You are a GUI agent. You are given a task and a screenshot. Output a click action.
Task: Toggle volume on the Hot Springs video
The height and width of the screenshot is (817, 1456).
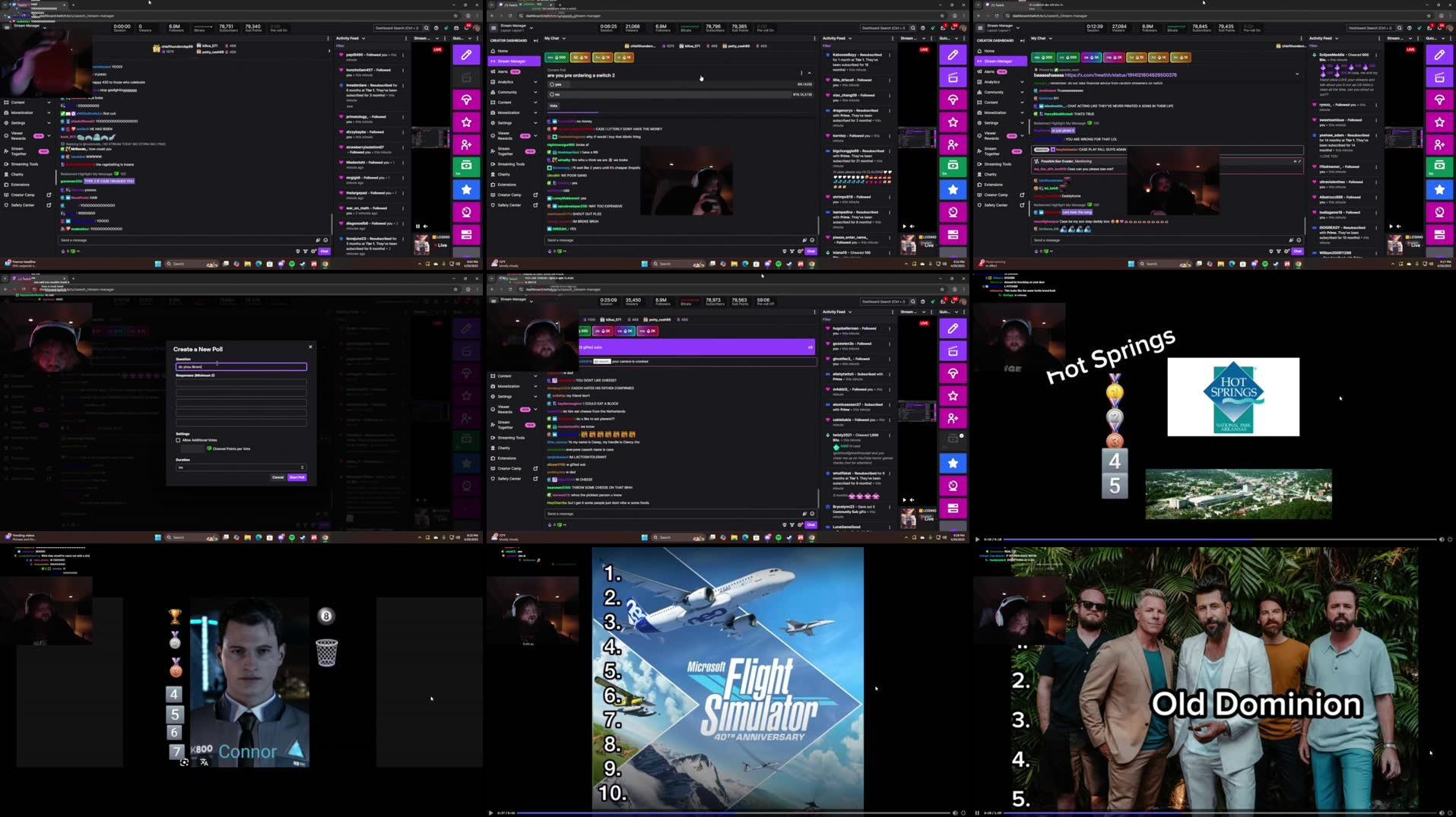click(1442, 540)
